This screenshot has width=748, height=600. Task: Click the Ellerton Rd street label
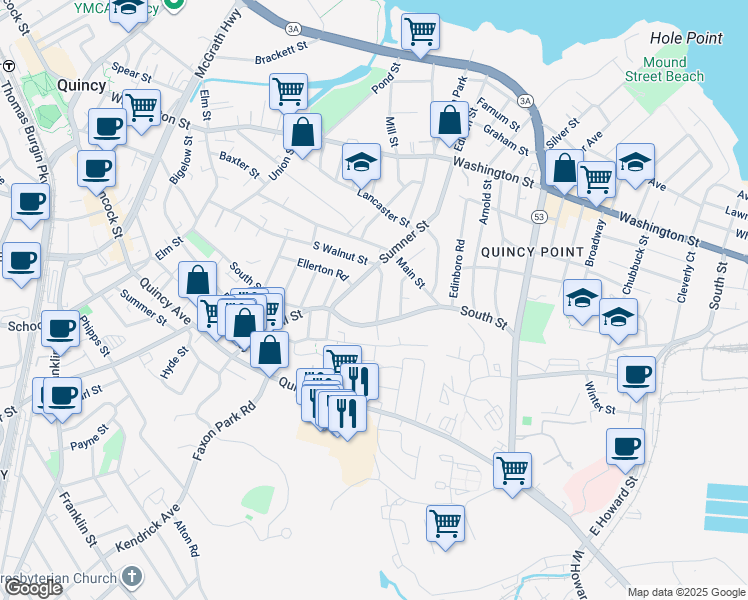(x=323, y=269)
